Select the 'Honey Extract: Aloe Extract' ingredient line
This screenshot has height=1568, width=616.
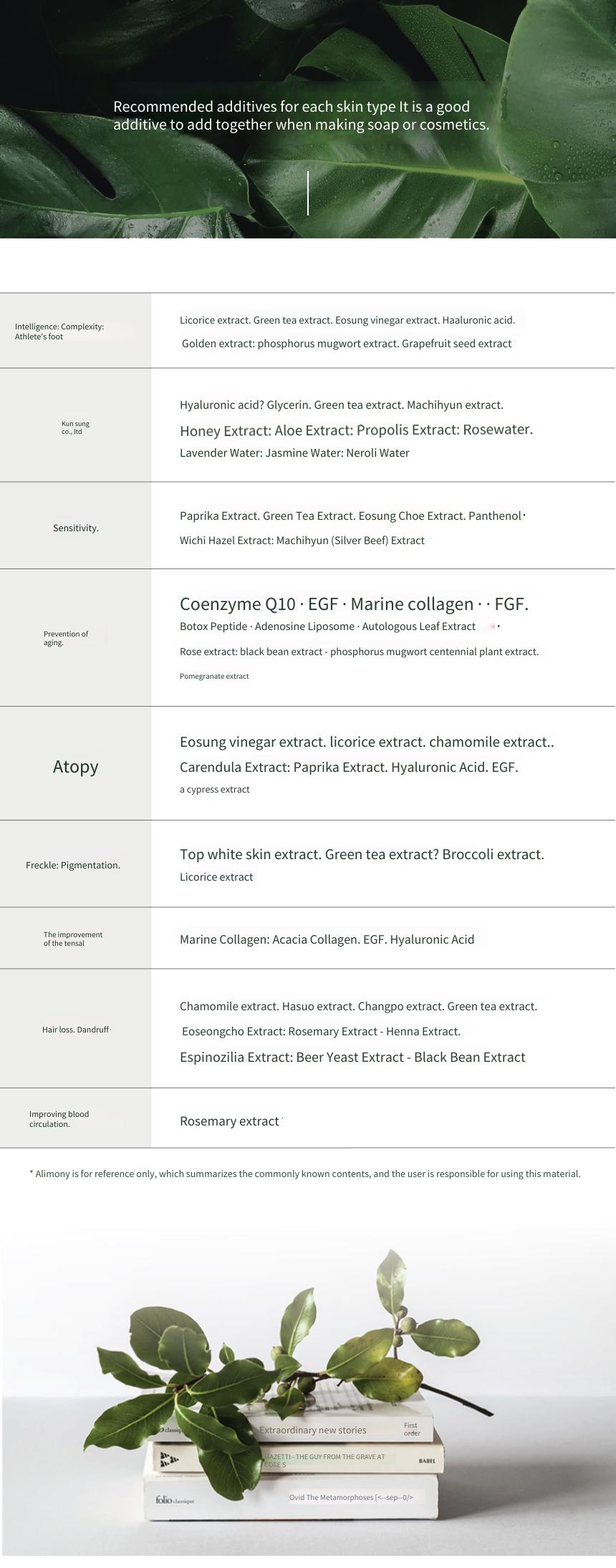(356, 430)
